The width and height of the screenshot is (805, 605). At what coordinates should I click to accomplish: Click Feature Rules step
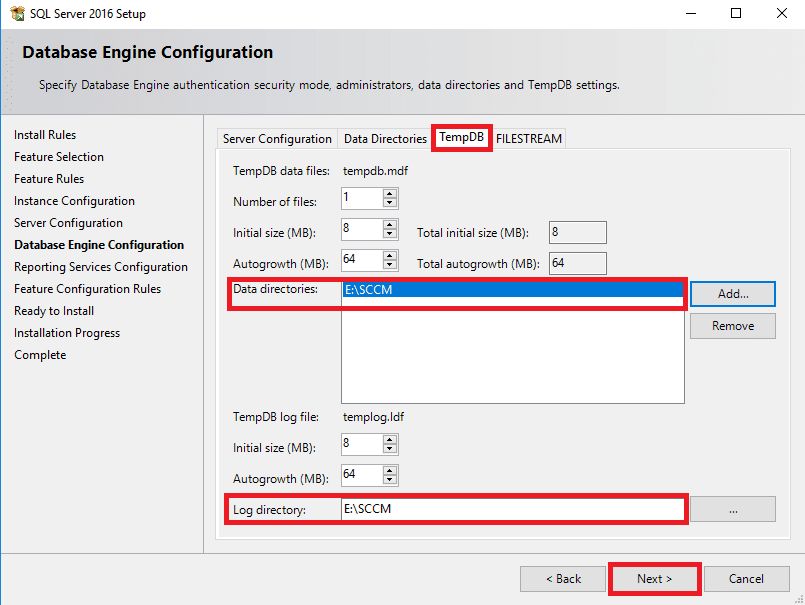49,179
